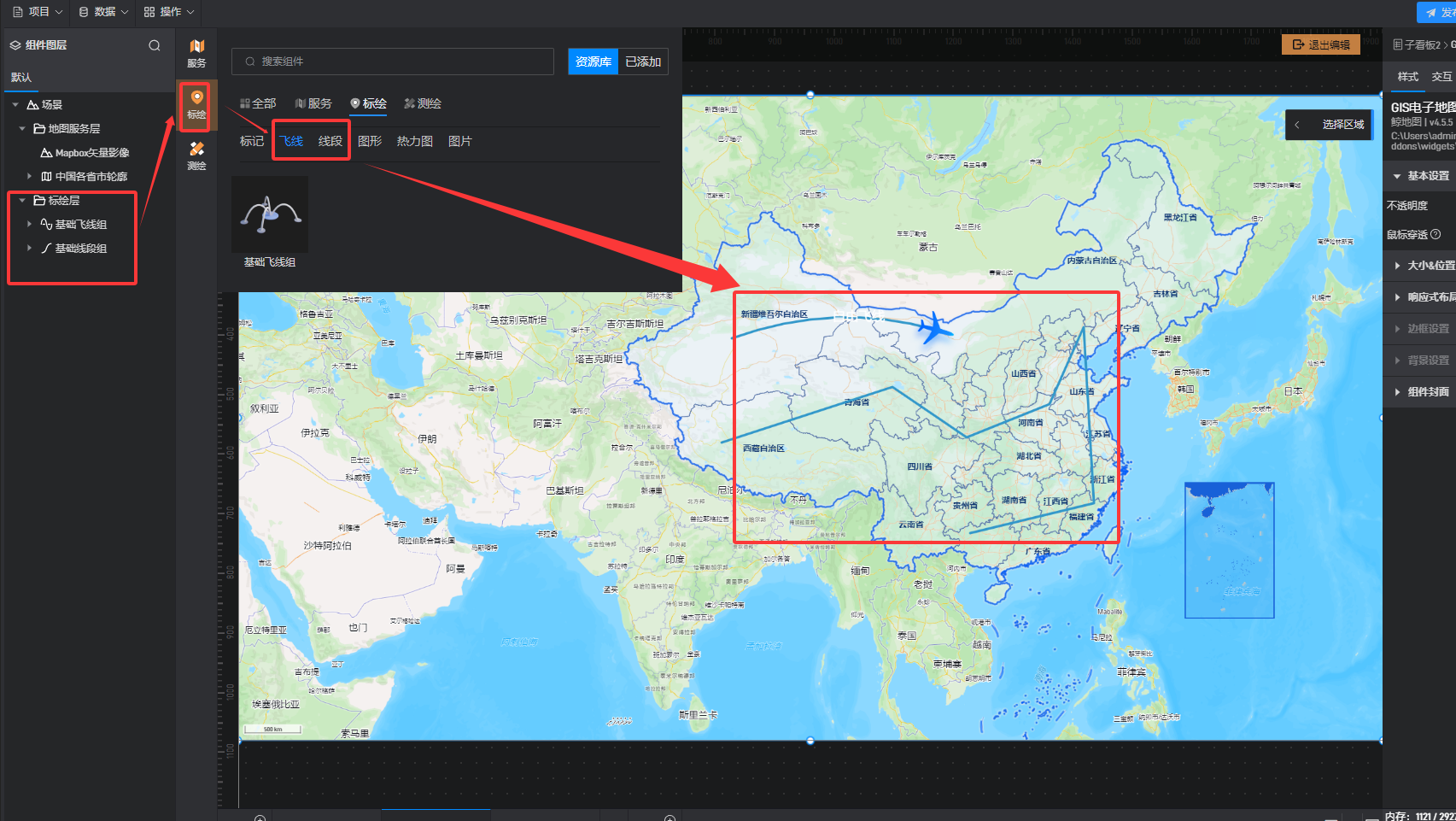
Task: Open the 测绘 sidebar category
Action: tap(196, 156)
